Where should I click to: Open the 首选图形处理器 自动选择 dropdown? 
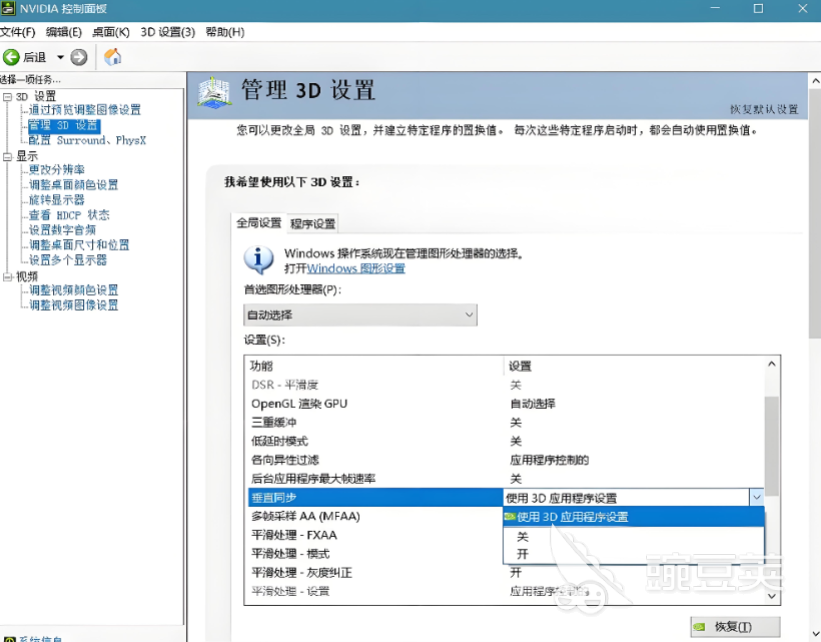click(x=360, y=315)
